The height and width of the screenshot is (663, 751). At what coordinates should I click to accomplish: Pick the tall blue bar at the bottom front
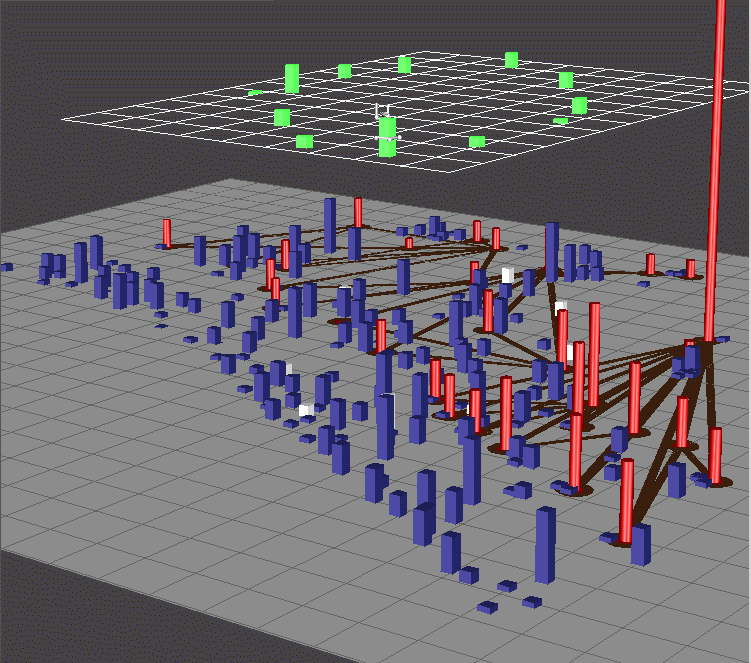[545, 543]
